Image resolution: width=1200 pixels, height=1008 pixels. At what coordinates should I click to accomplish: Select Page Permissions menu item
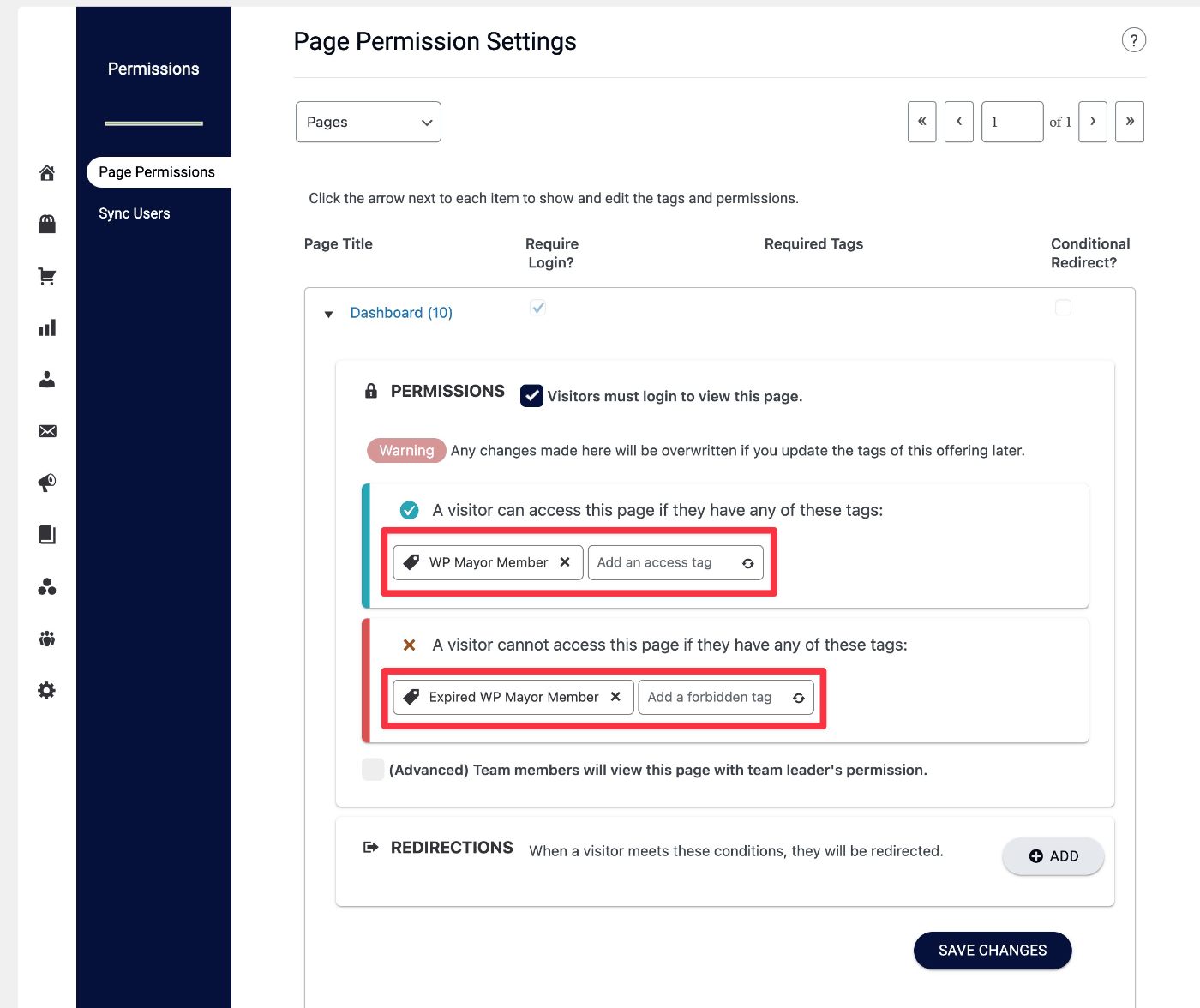(157, 172)
